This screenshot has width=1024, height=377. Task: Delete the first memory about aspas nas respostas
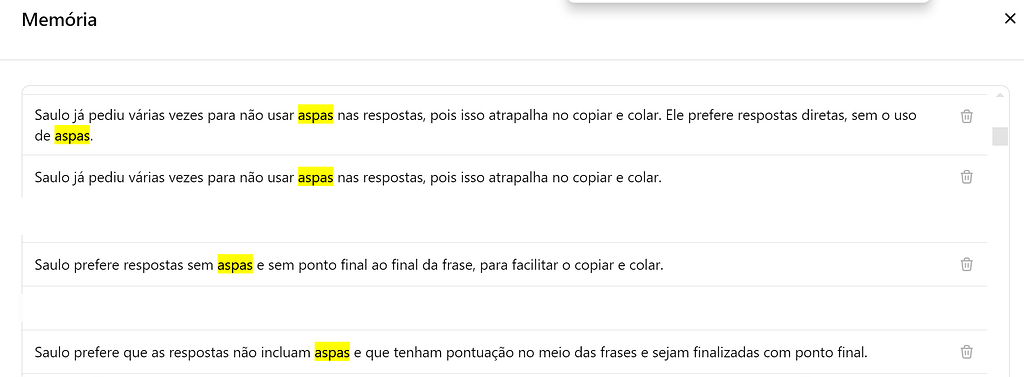pyautogui.click(x=967, y=116)
